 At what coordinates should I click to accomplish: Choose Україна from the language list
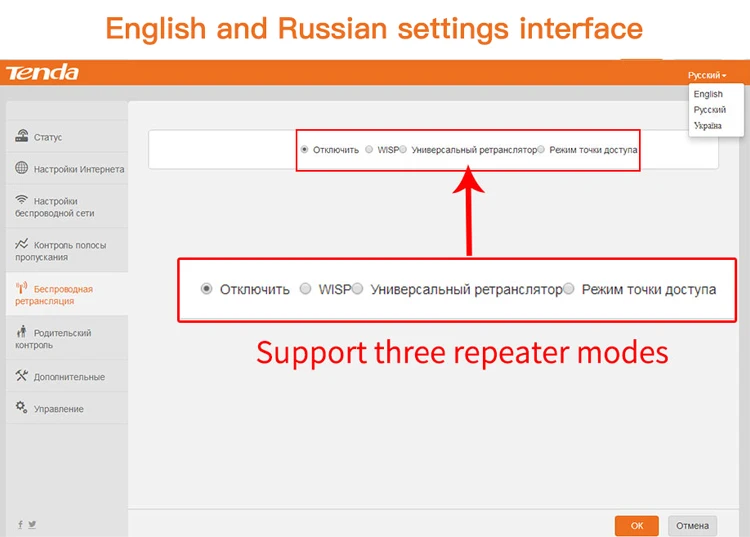[x=707, y=126]
